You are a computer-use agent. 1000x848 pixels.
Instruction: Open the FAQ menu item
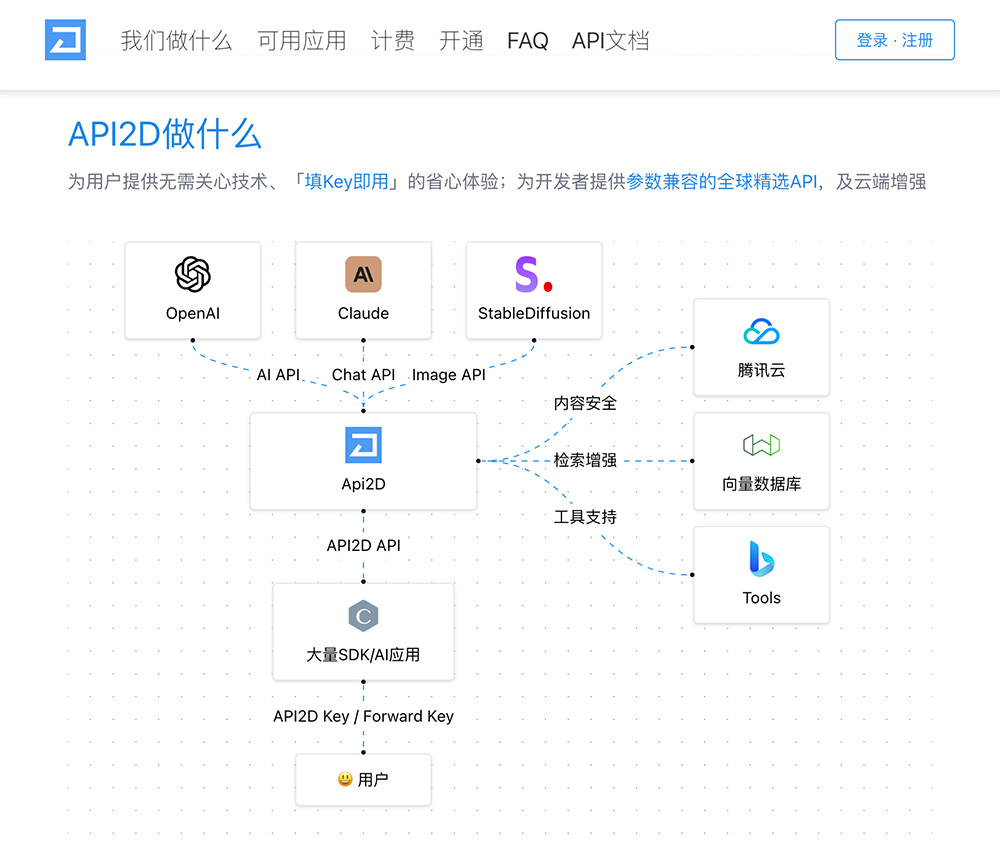(527, 41)
